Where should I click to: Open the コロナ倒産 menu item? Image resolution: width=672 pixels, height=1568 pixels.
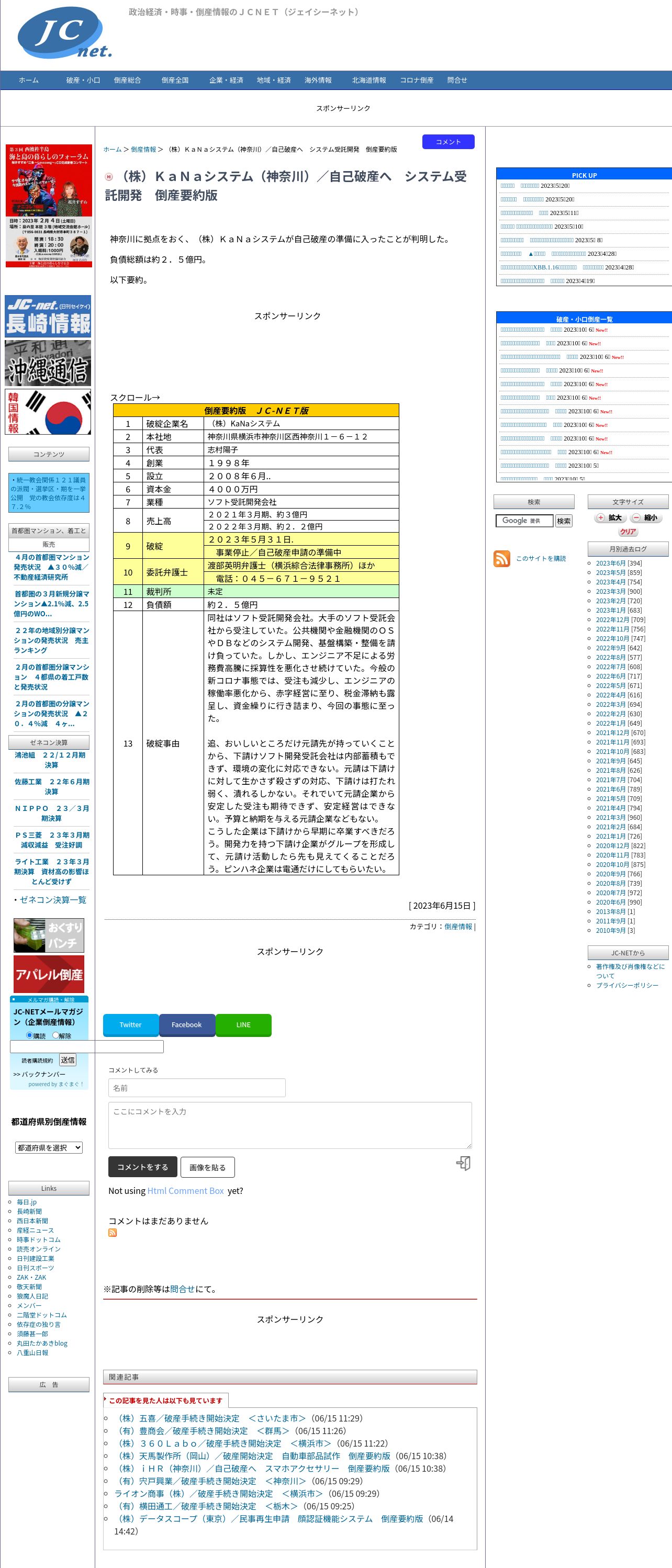pos(417,80)
